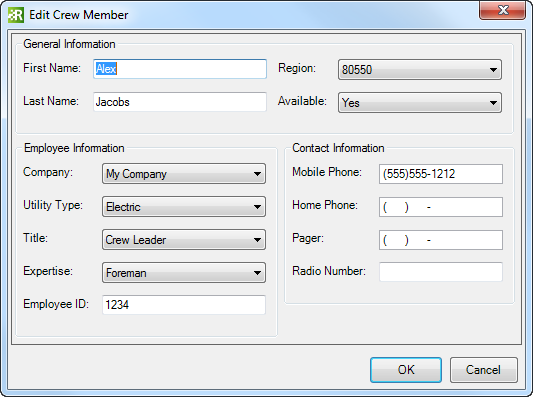Click the Region label

[x=297, y=68]
